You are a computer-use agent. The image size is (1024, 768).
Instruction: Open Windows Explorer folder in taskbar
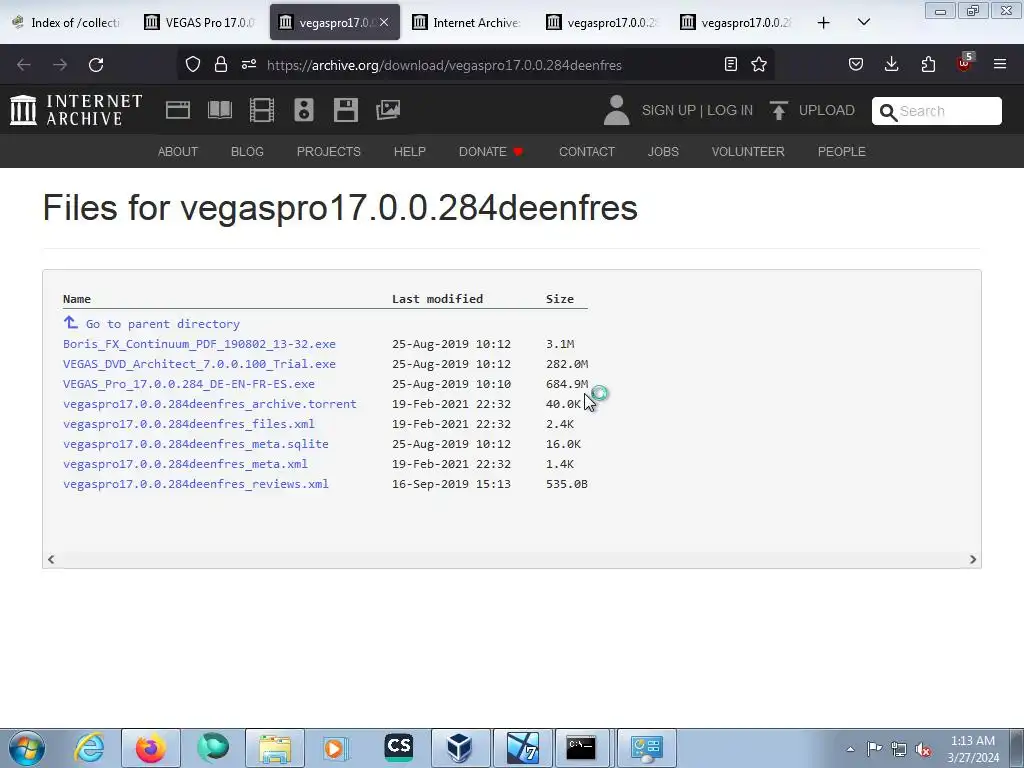275,748
